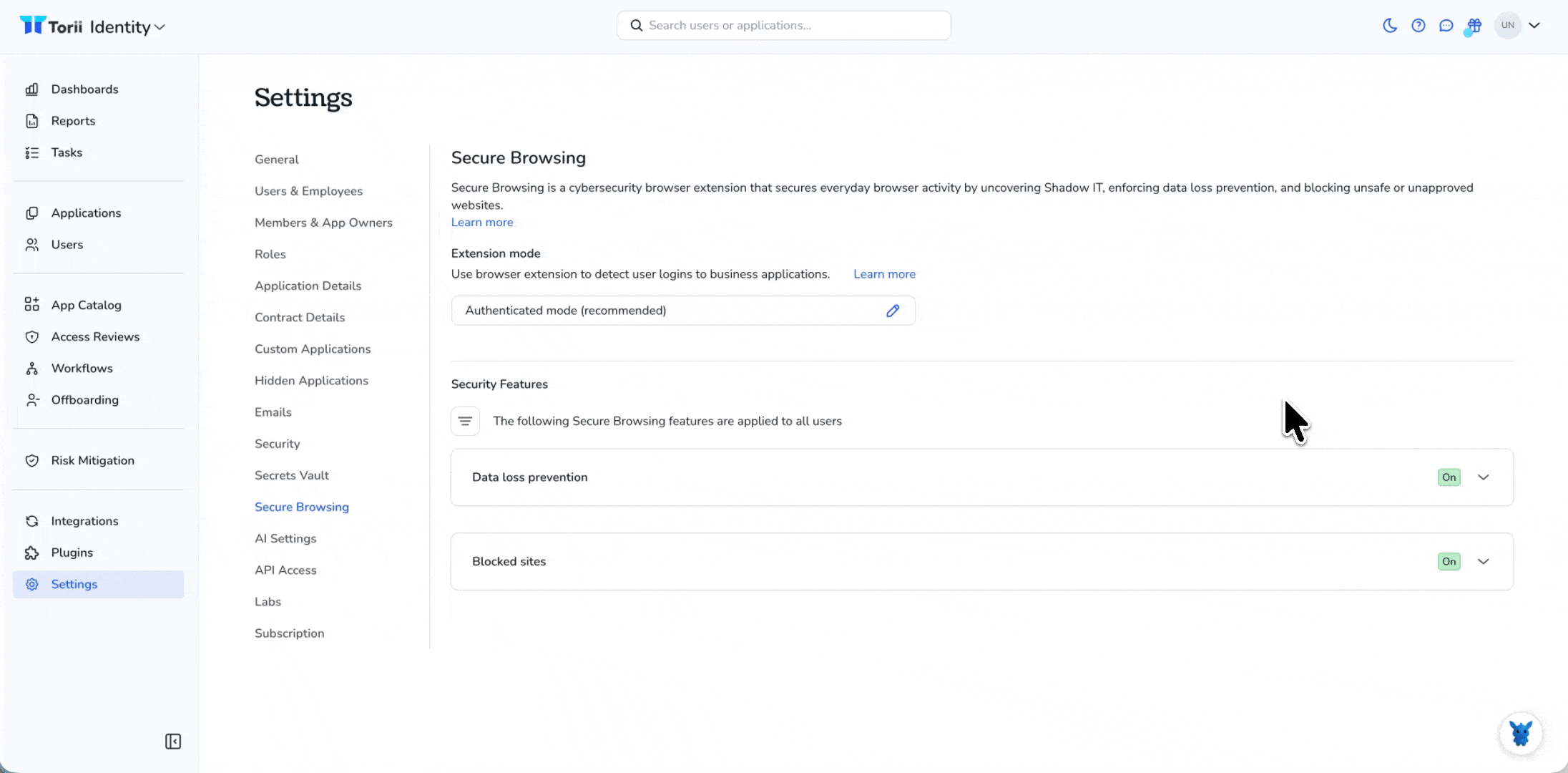Click the Integrations sync icon
1568x773 pixels.
[31, 521]
